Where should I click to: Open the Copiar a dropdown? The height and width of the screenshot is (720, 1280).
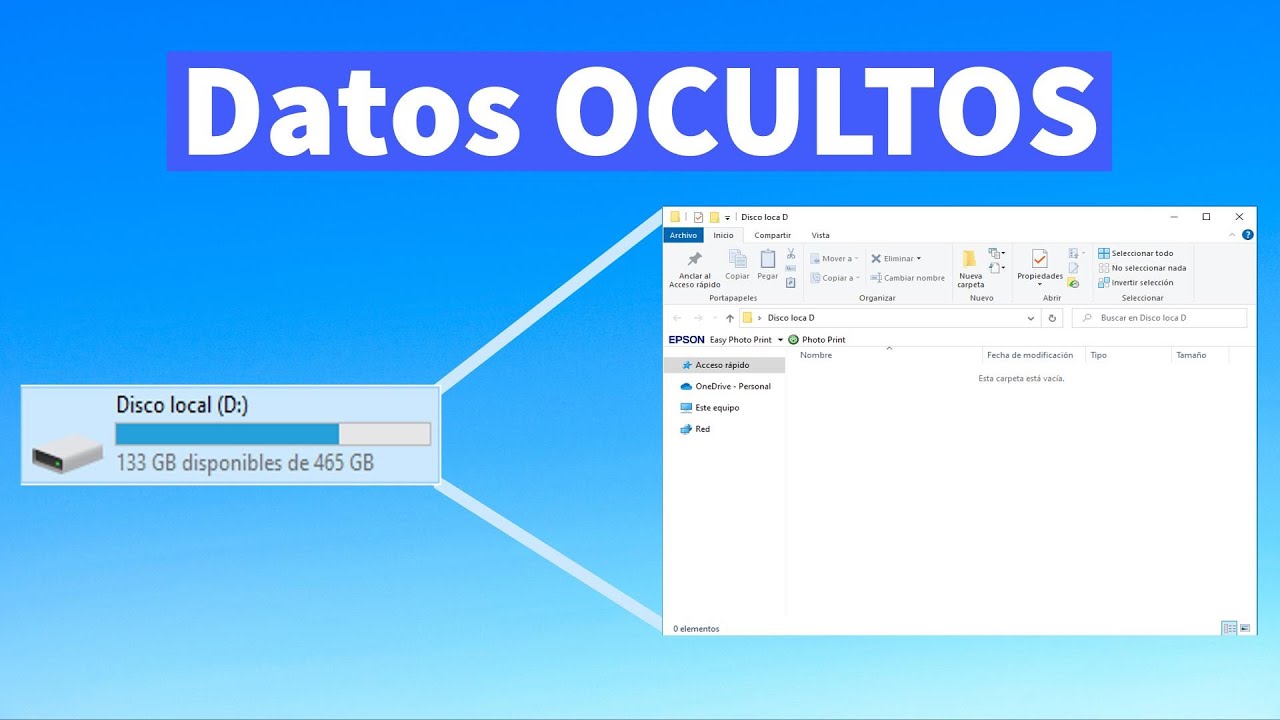[835, 278]
